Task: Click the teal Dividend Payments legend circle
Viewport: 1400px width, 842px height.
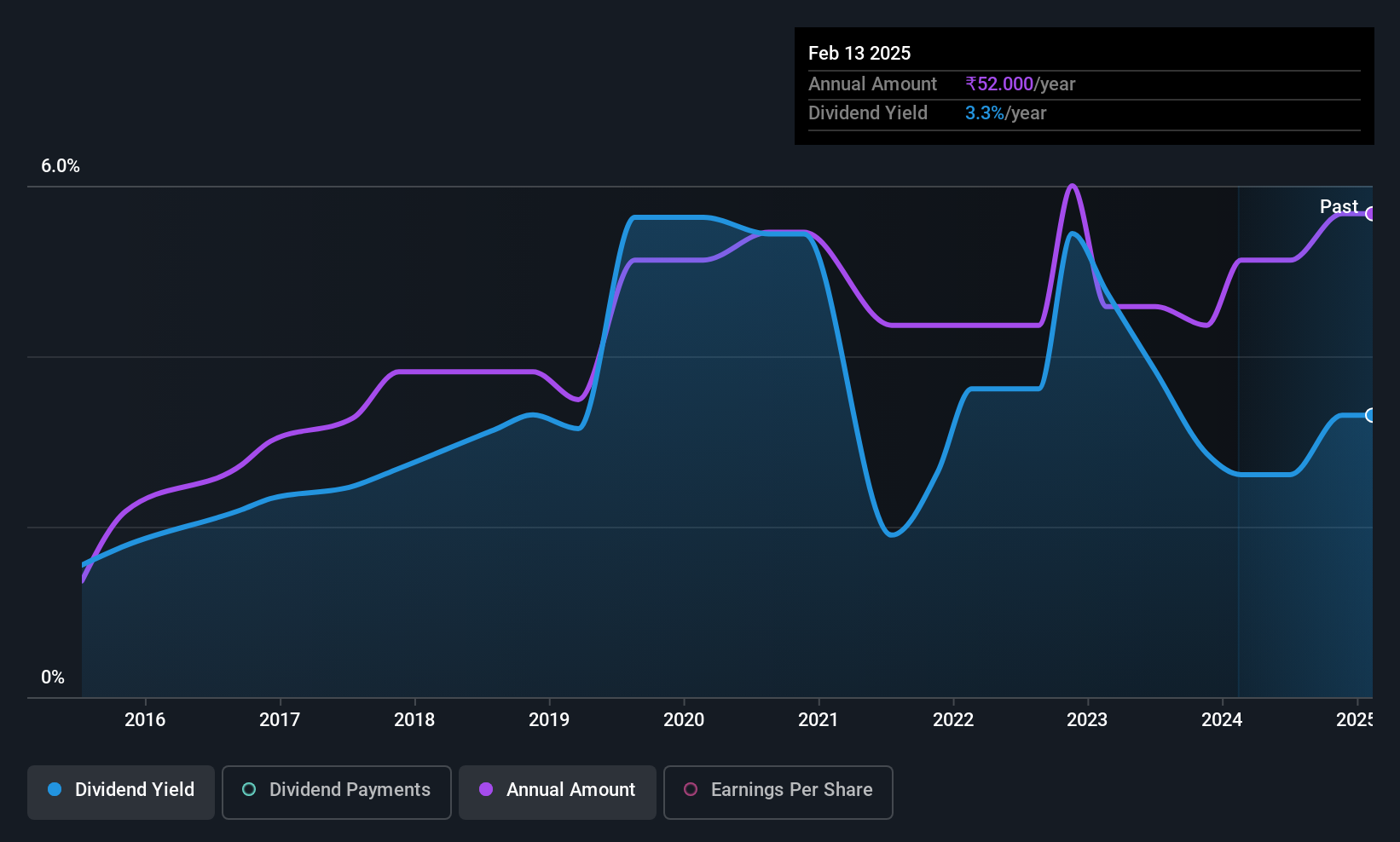Action: (x=249, y=789)
